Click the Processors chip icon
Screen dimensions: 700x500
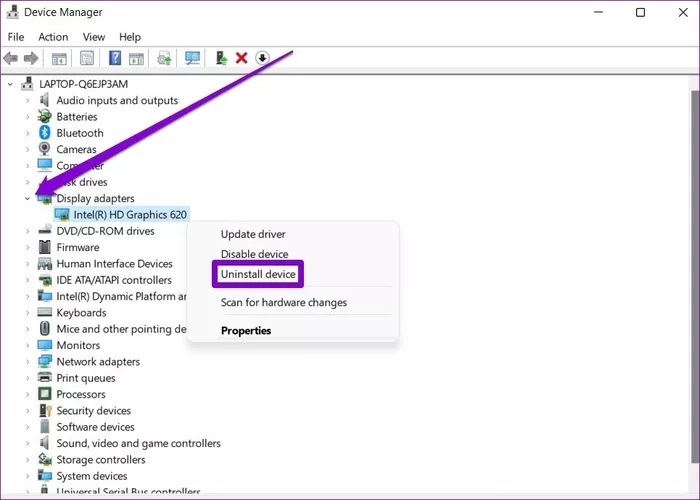point(44,394)
